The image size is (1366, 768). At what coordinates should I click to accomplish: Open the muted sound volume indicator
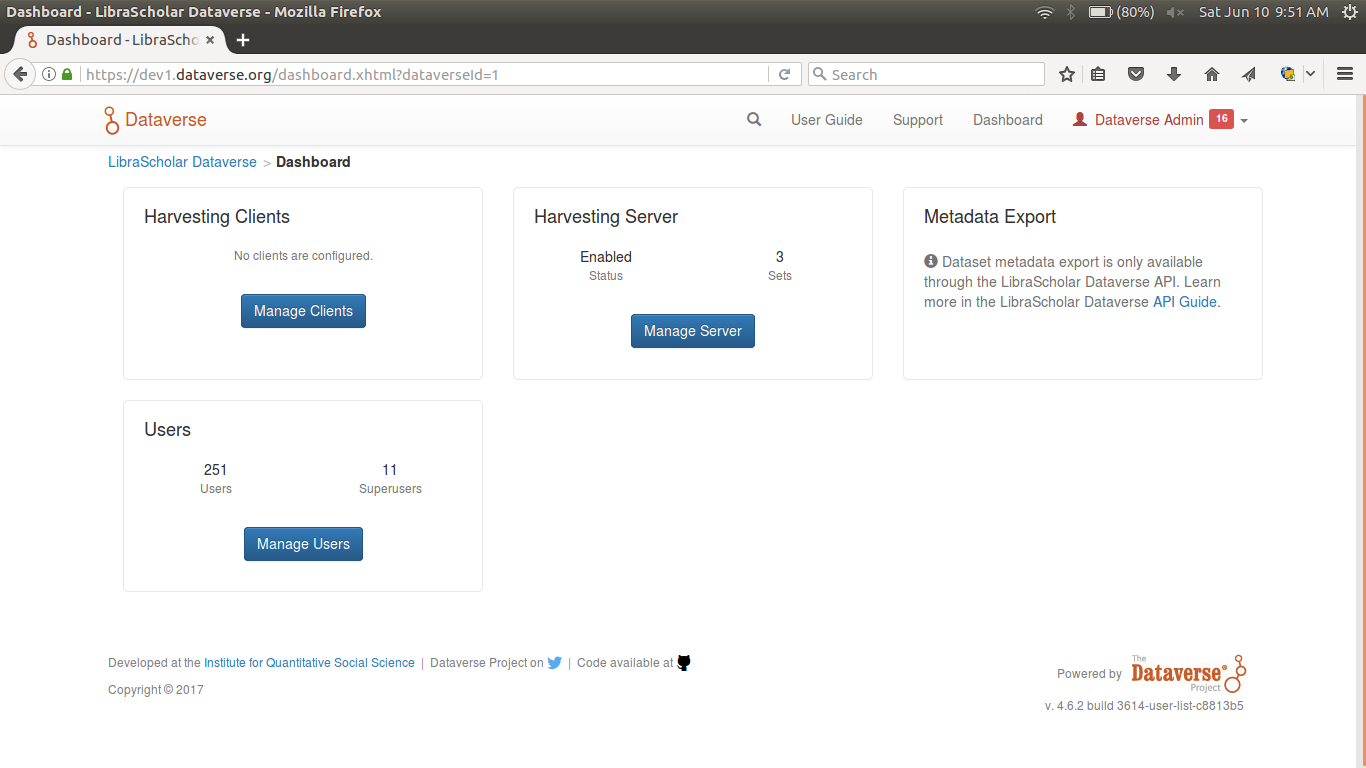click(x=1175, y=12)
